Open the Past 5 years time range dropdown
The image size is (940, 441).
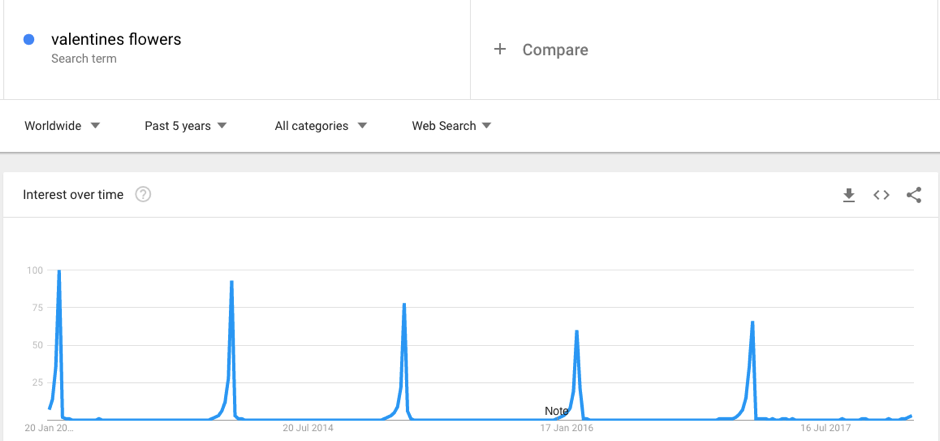[185, 126]
